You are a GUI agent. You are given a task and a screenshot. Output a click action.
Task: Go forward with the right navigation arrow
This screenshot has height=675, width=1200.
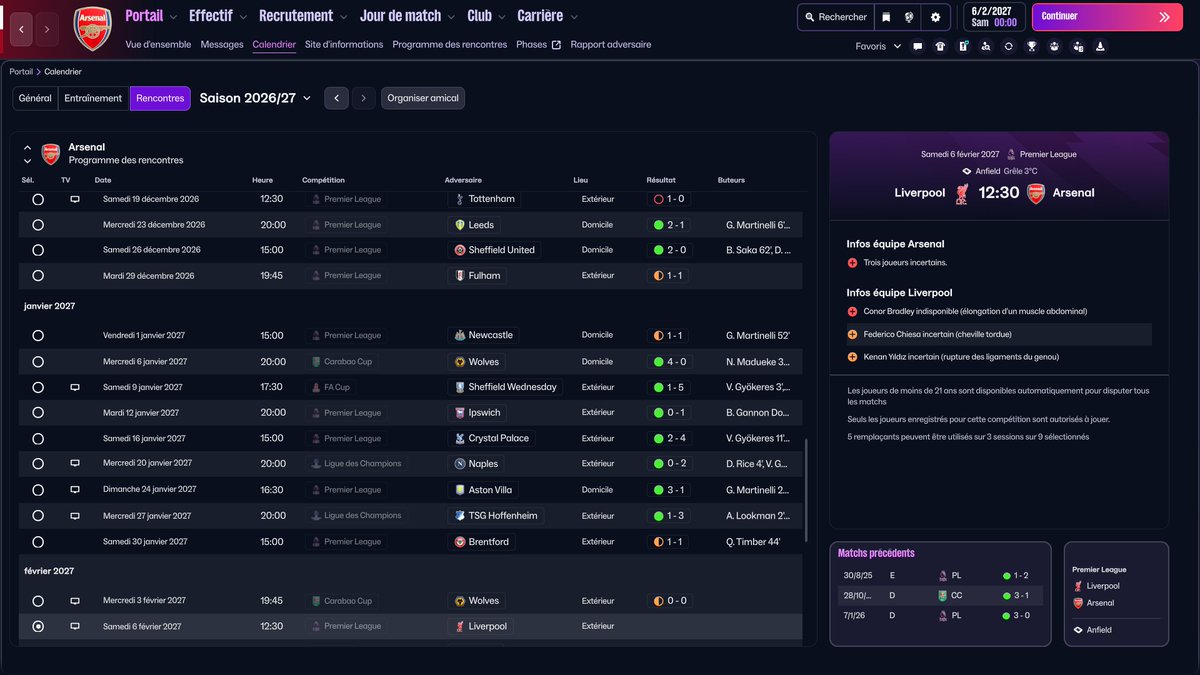[x=47, y=30]
